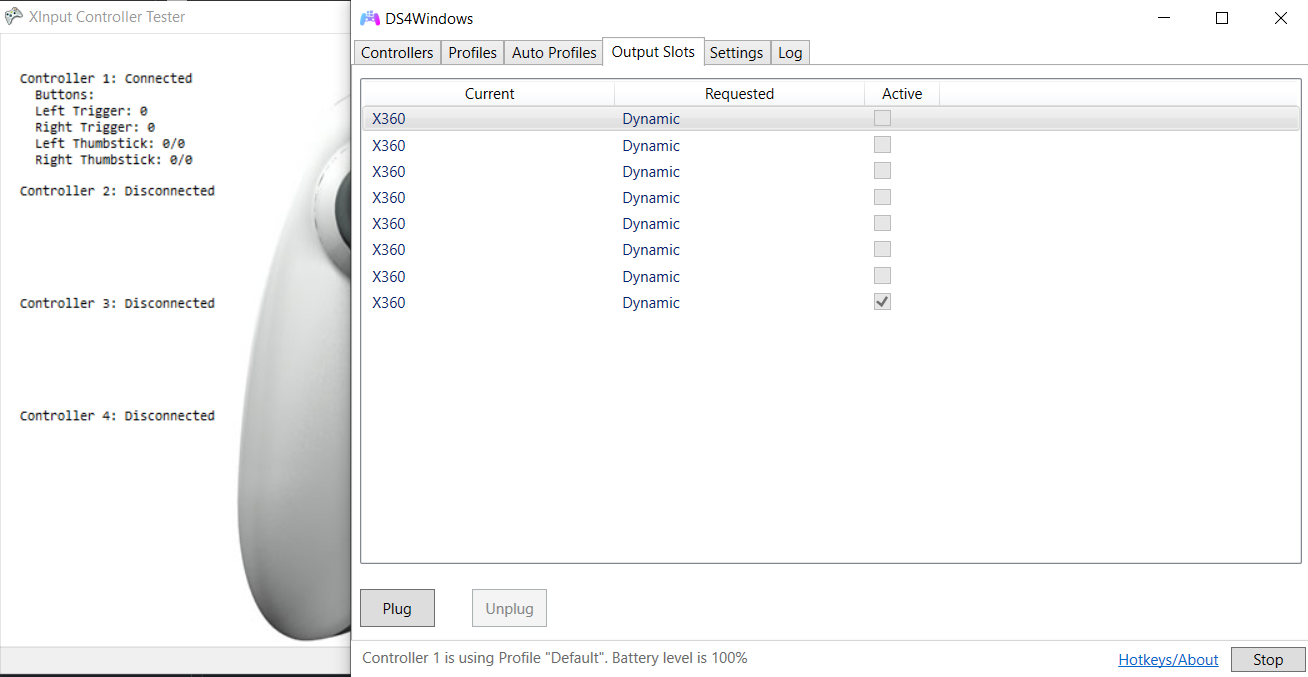Image resolution: width=1308 pixels, height=677 pixels.
Task: Click the Plug button
Action: (397, 607)
